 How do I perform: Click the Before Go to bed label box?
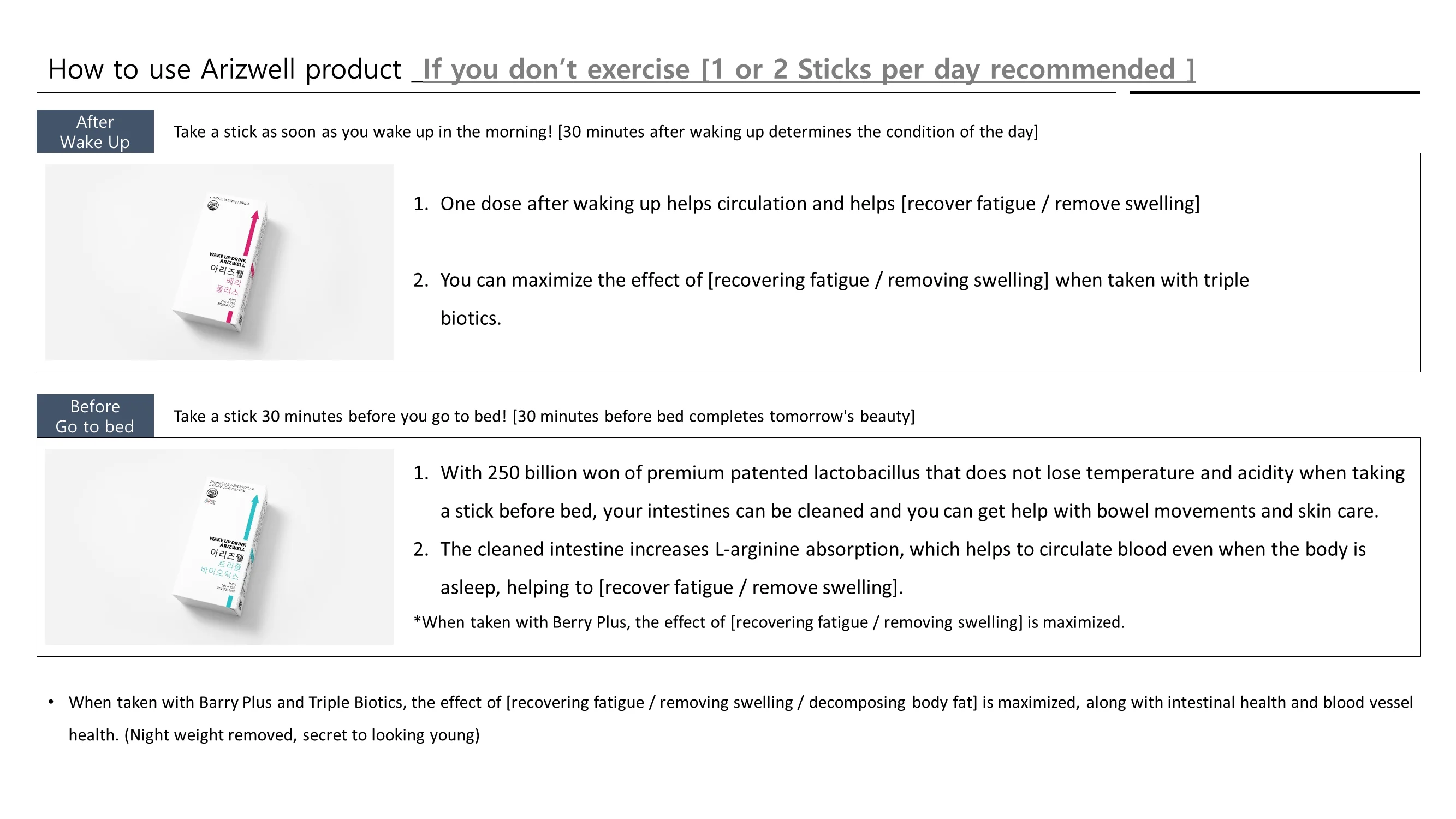[x=95, y=416]
